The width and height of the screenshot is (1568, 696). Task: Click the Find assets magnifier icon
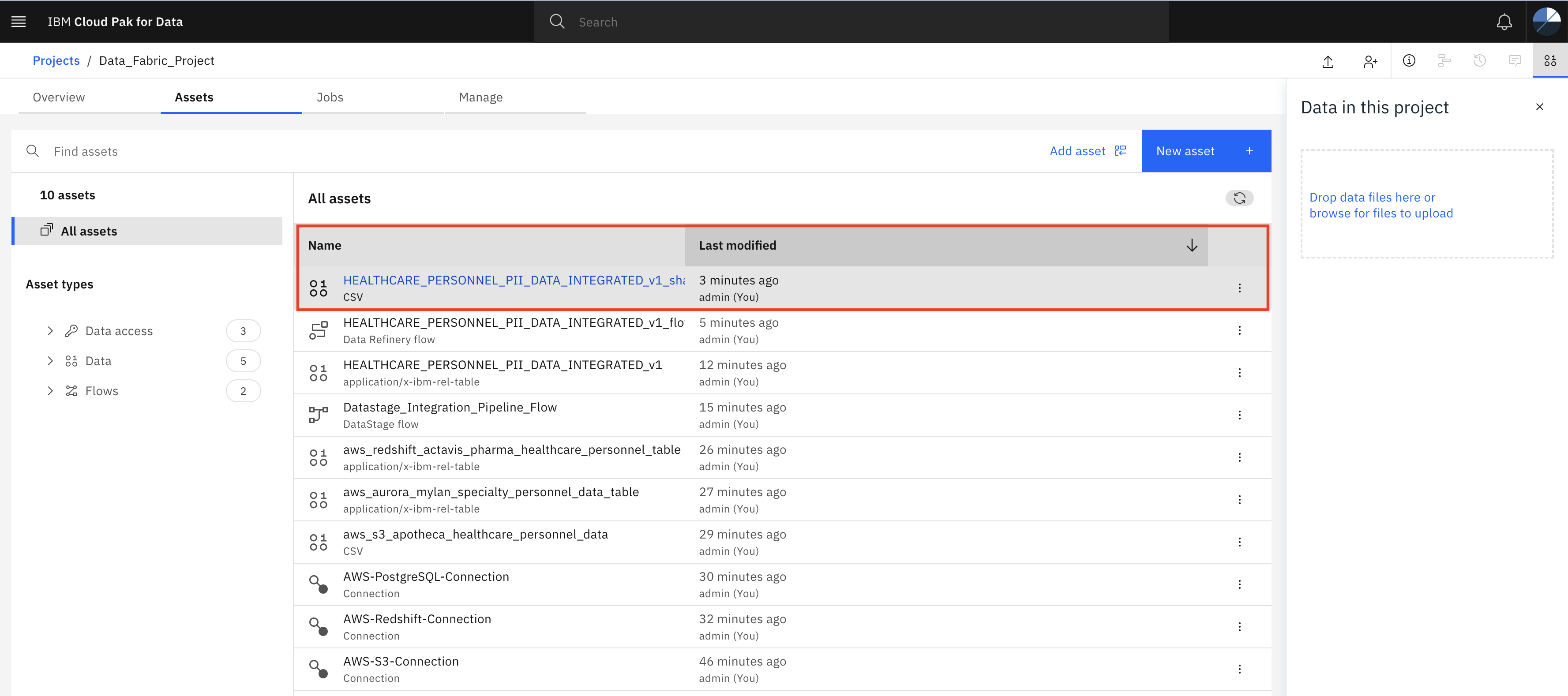[33, 151]
